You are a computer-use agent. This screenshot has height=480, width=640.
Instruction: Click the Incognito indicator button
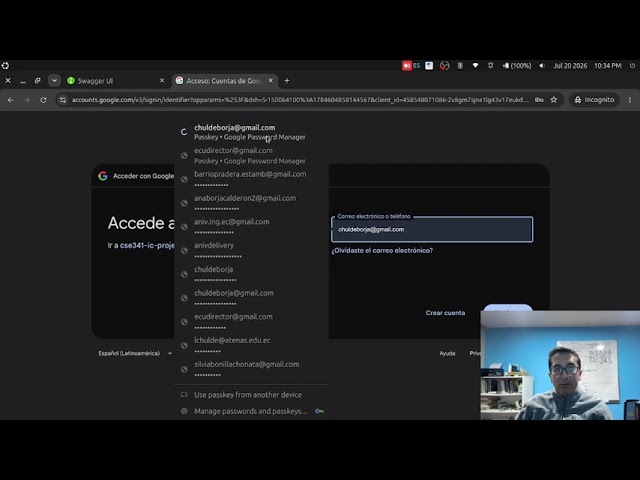pyautogui.click(x=594, y=100)
